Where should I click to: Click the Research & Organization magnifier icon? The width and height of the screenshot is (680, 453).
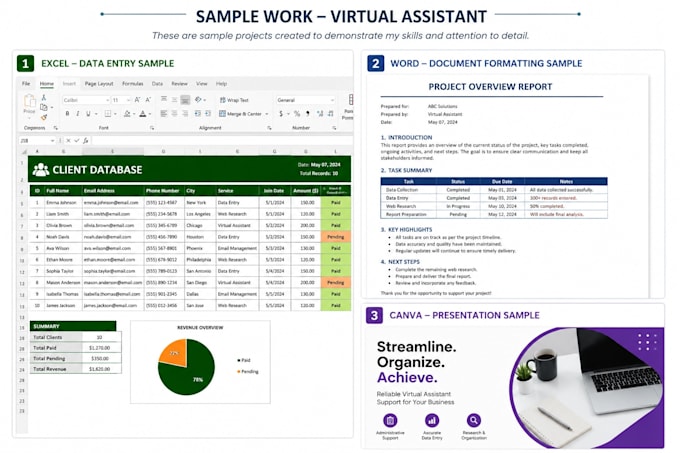474,420
